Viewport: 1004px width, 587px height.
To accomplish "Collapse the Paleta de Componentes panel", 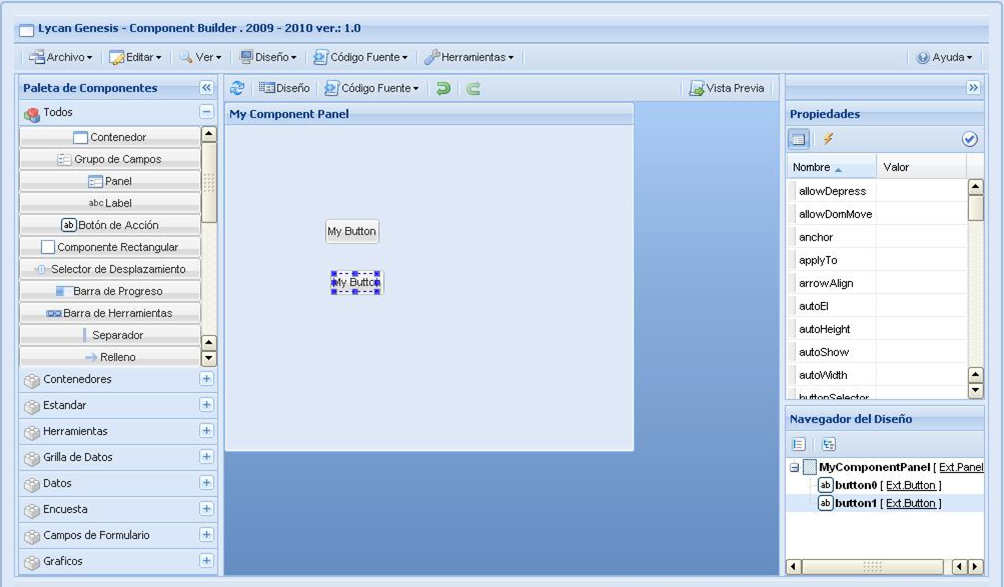I will [207, 88].
